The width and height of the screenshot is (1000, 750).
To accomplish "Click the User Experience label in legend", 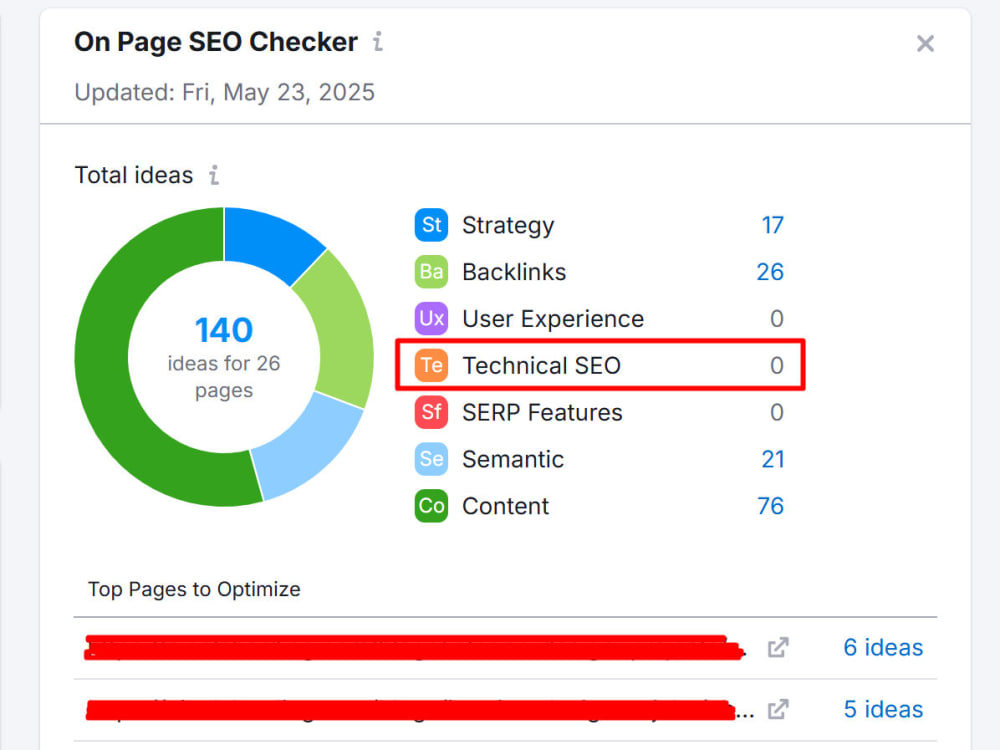I will (553, 318).
